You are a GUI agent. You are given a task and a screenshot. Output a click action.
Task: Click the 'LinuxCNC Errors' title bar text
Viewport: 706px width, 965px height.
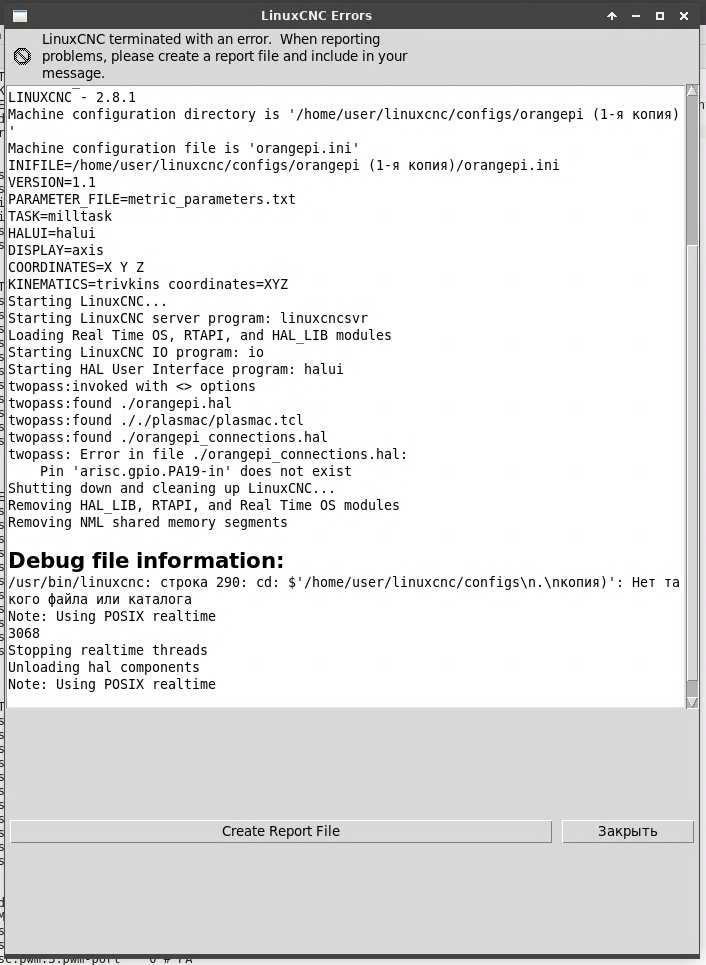click(316, 16)
